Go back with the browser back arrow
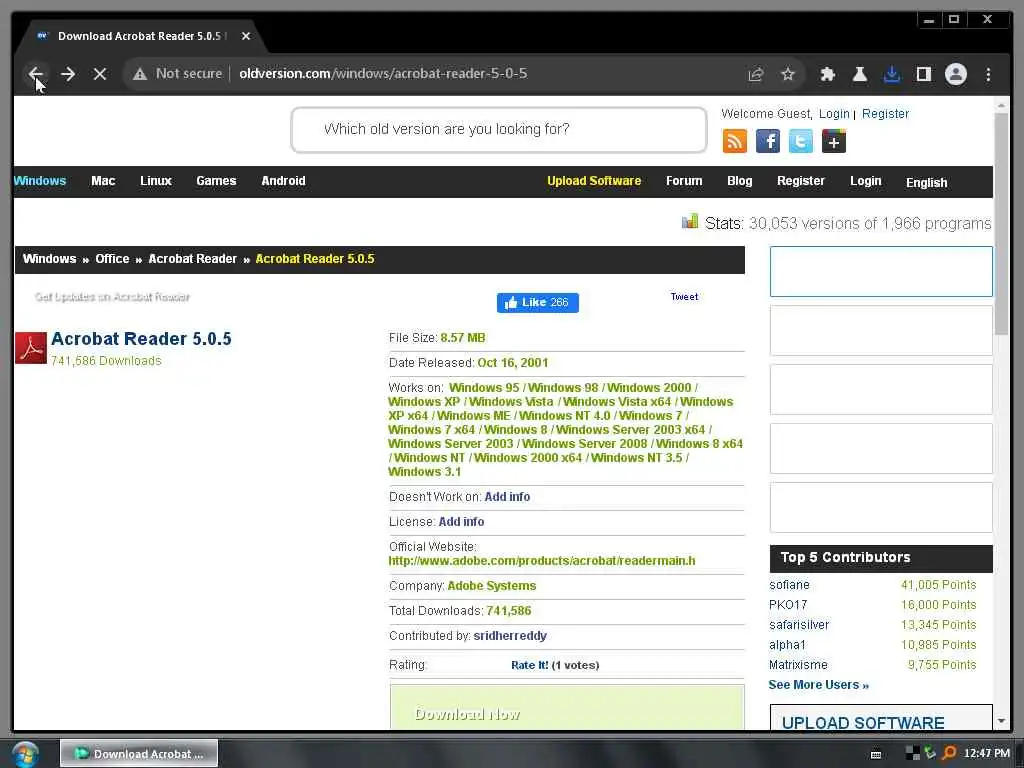This screenshot has width=1024, height=768. (36, 74)
